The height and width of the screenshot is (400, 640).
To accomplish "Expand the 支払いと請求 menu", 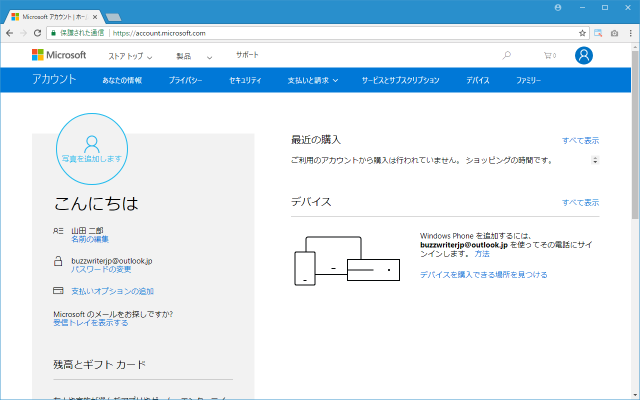I will coord(313,80).
